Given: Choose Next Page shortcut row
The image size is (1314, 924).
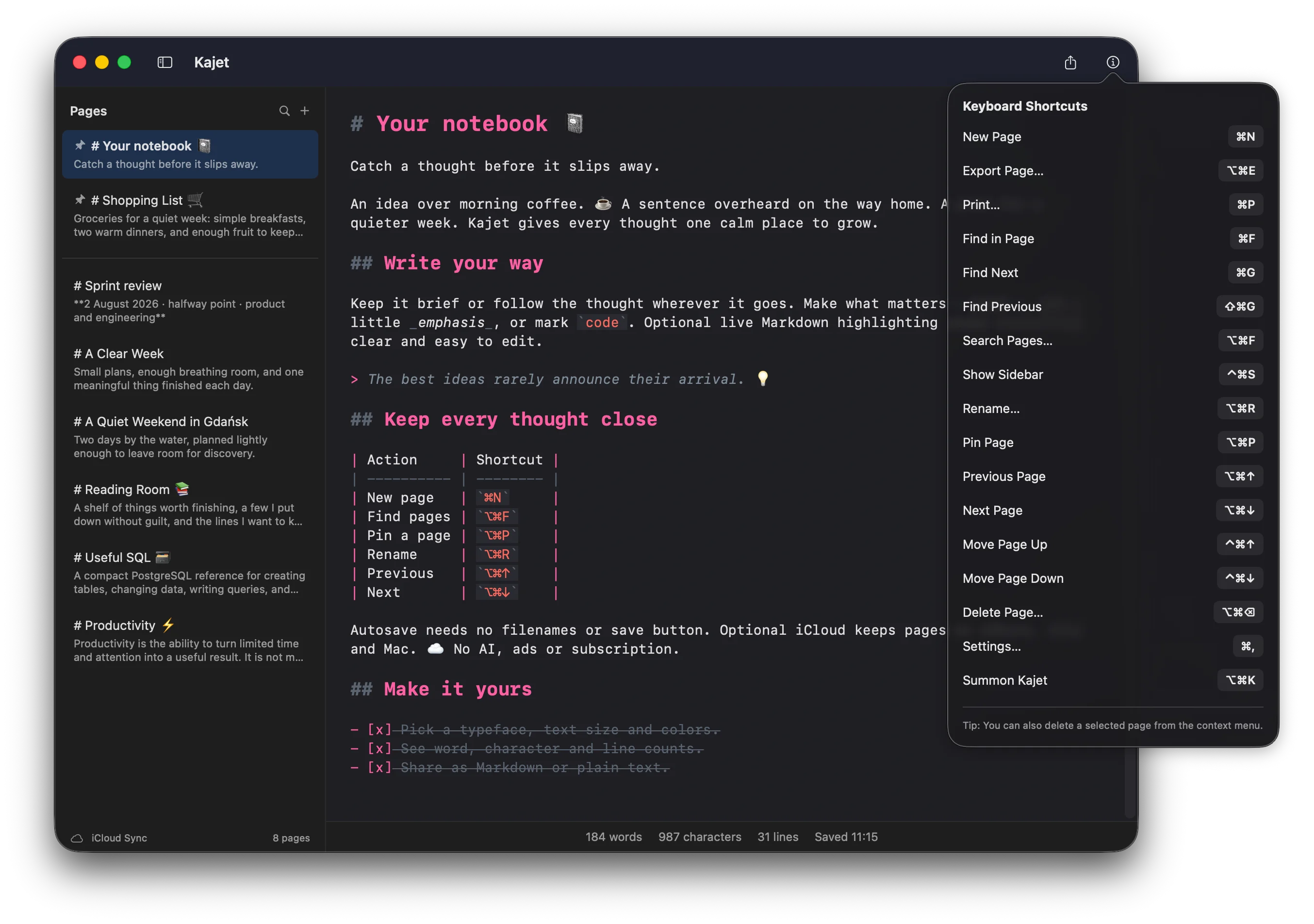Looking at the screenshot, I should pyautogui.click(x=1113, y=510).
